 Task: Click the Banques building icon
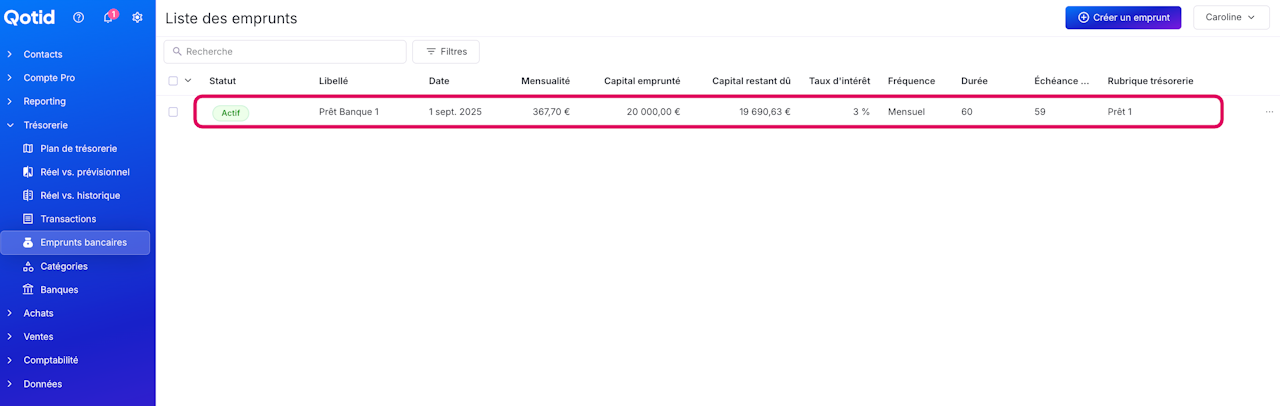coord(28,290)
